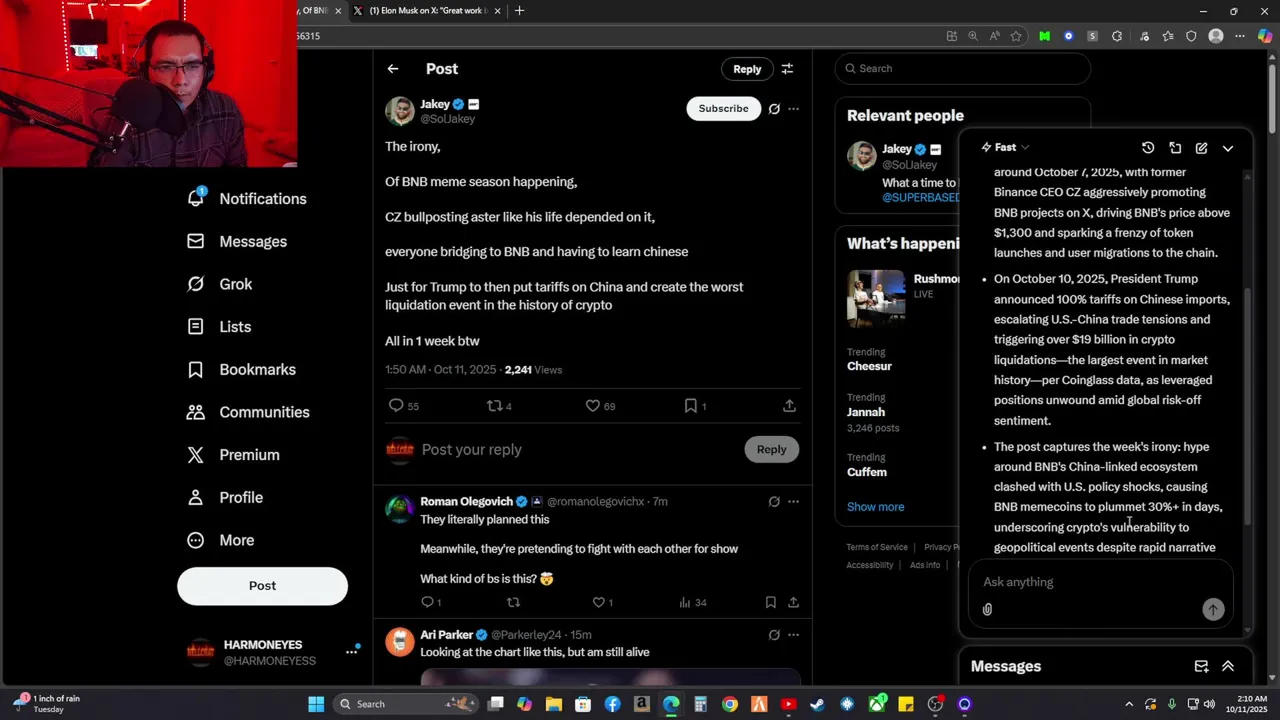Open more options menu on Jakey's post

[793, 108]
